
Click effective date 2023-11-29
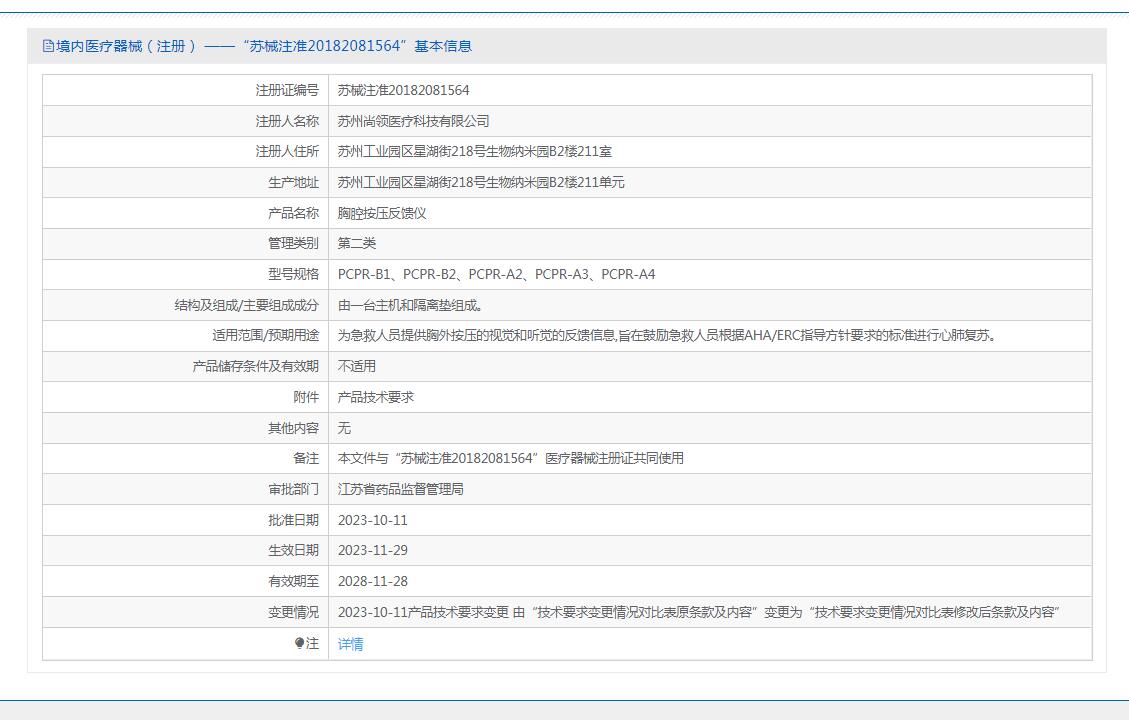click(x=372, y=551)
